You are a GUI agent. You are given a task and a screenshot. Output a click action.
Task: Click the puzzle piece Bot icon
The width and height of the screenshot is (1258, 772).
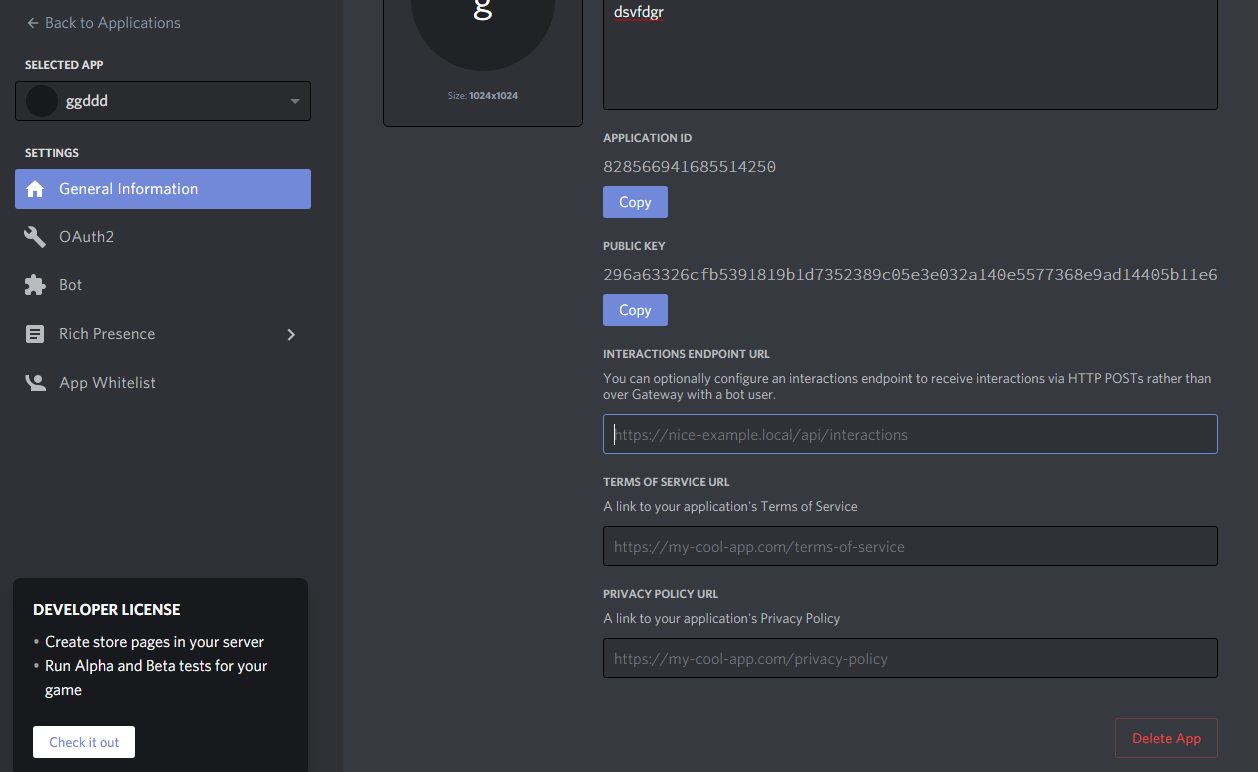36,285
